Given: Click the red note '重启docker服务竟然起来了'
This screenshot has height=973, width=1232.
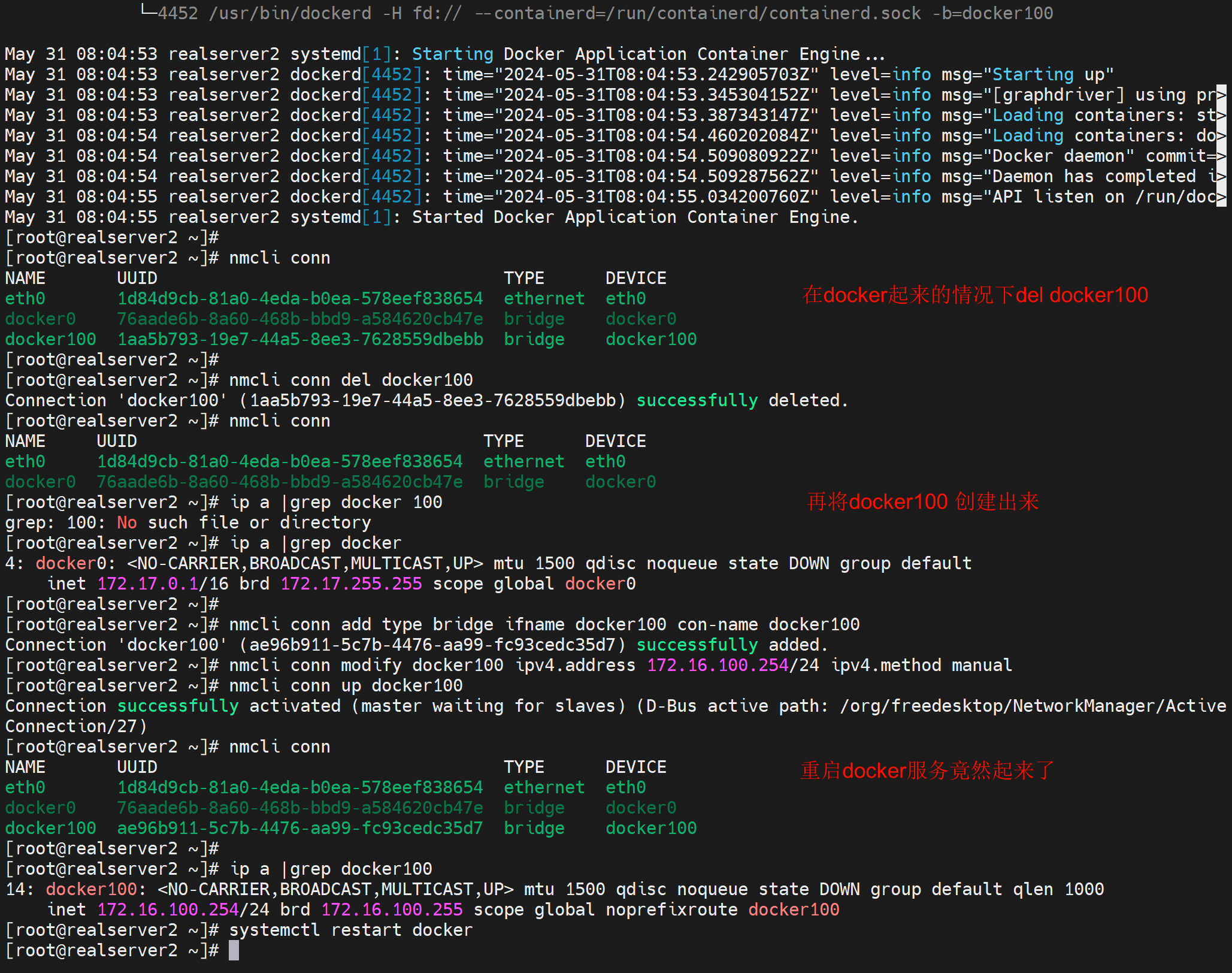Looking at the screenshot, I should [927, 770].
